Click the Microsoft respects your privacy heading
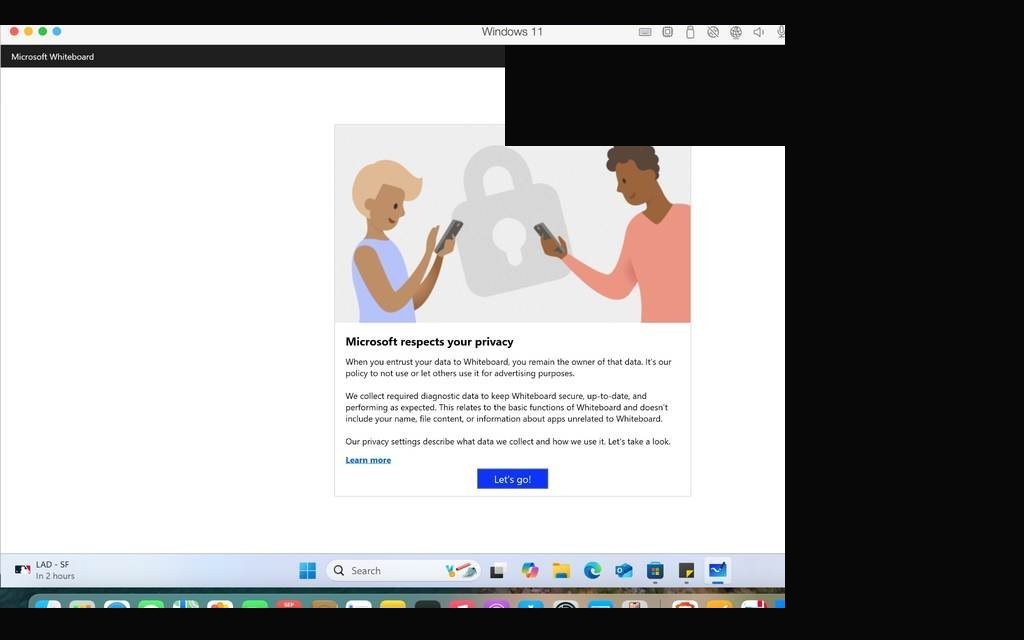This screenshot has height=640, width=1024. tap(429, 342)
